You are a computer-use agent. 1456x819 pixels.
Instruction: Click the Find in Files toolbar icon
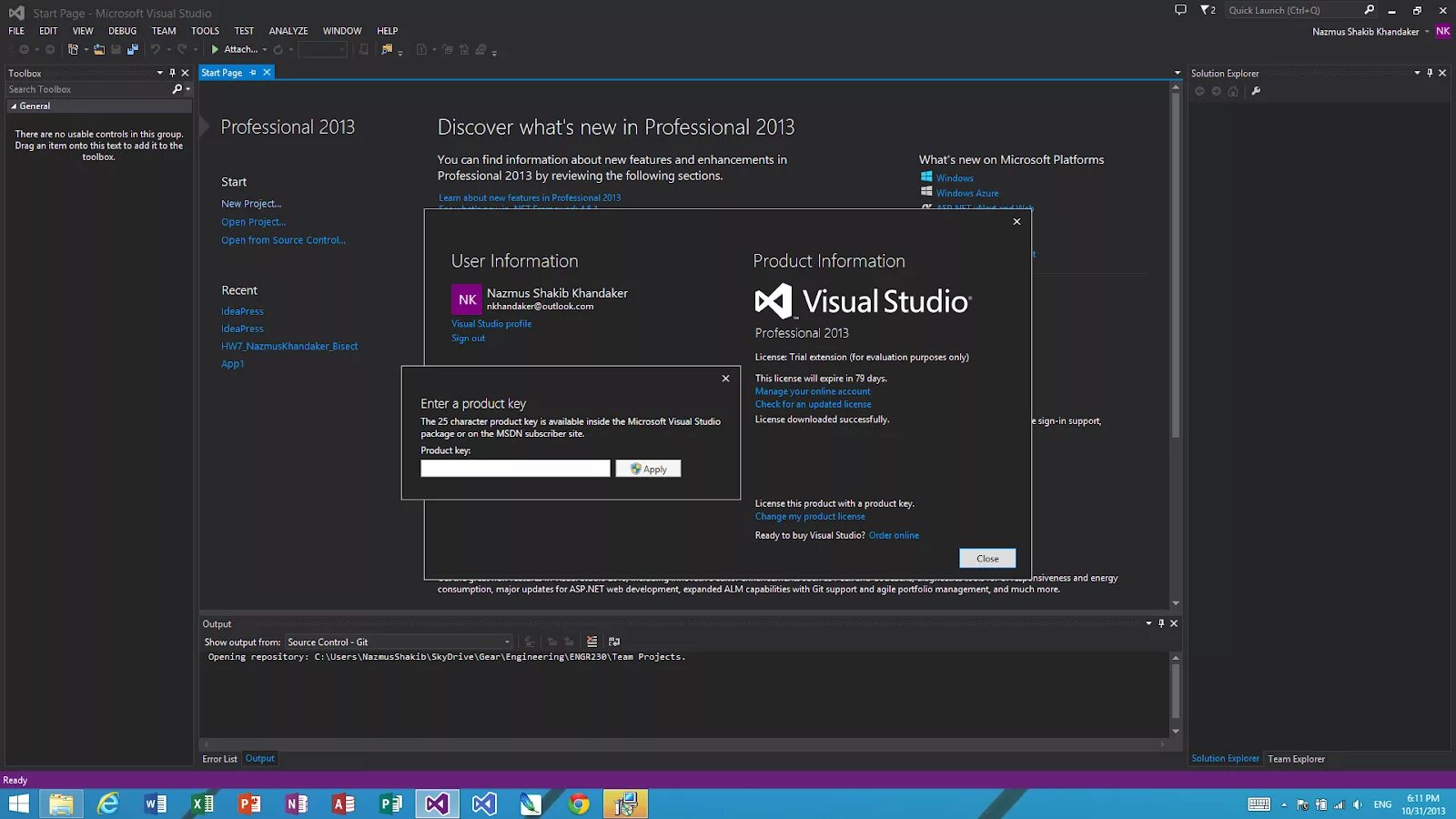(387, 49)
